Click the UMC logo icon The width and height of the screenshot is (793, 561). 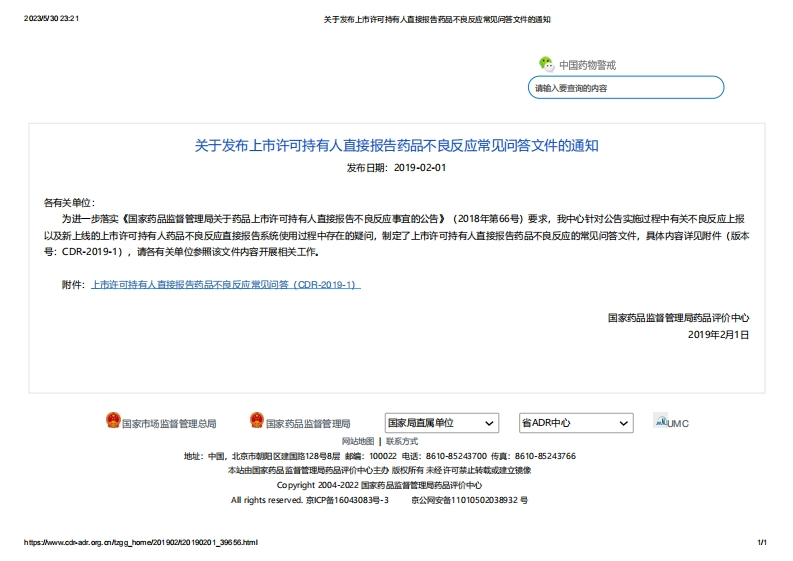pos(660,420)
